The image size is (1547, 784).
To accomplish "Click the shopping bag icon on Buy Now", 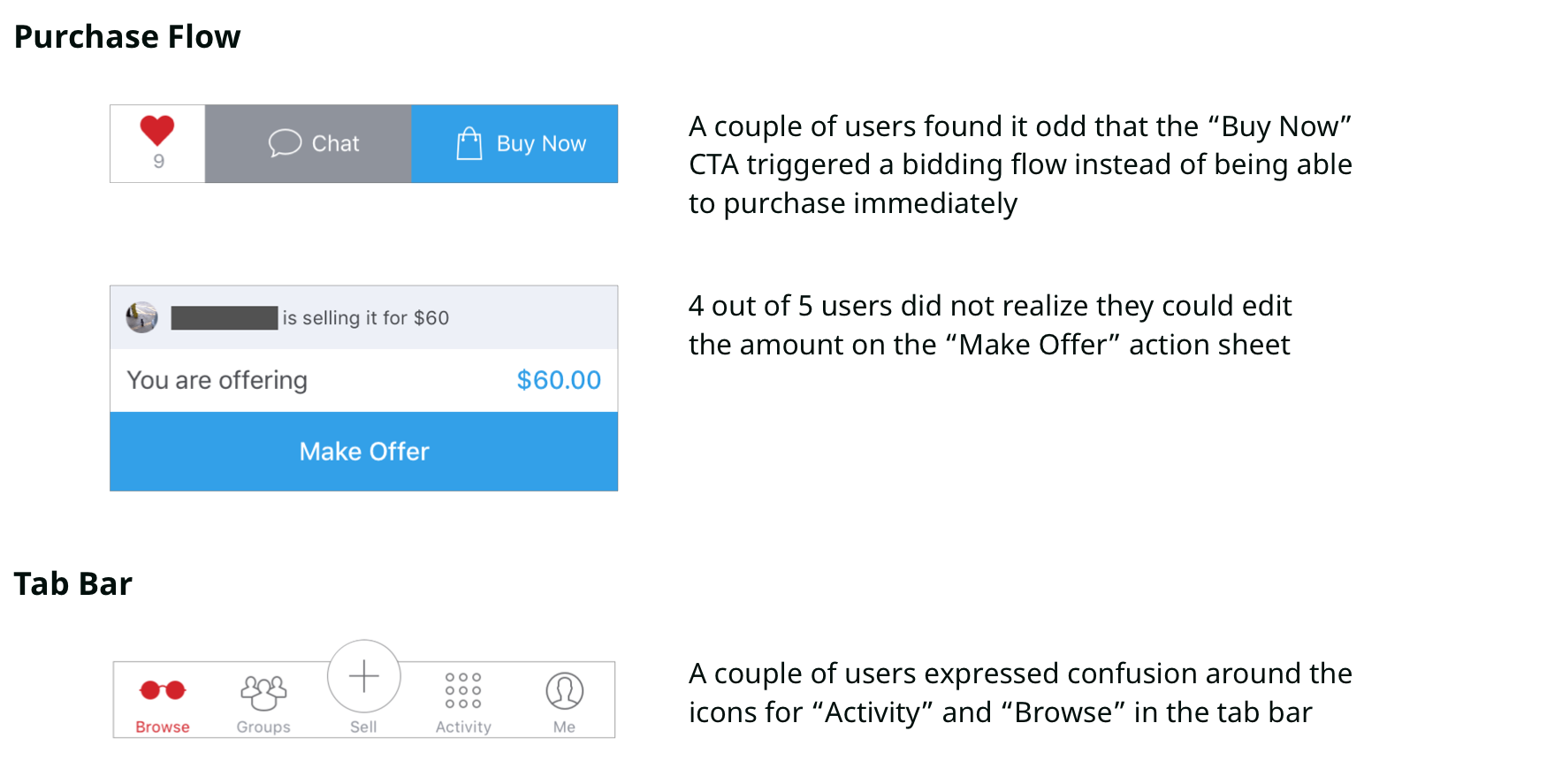I will [469, 142].
